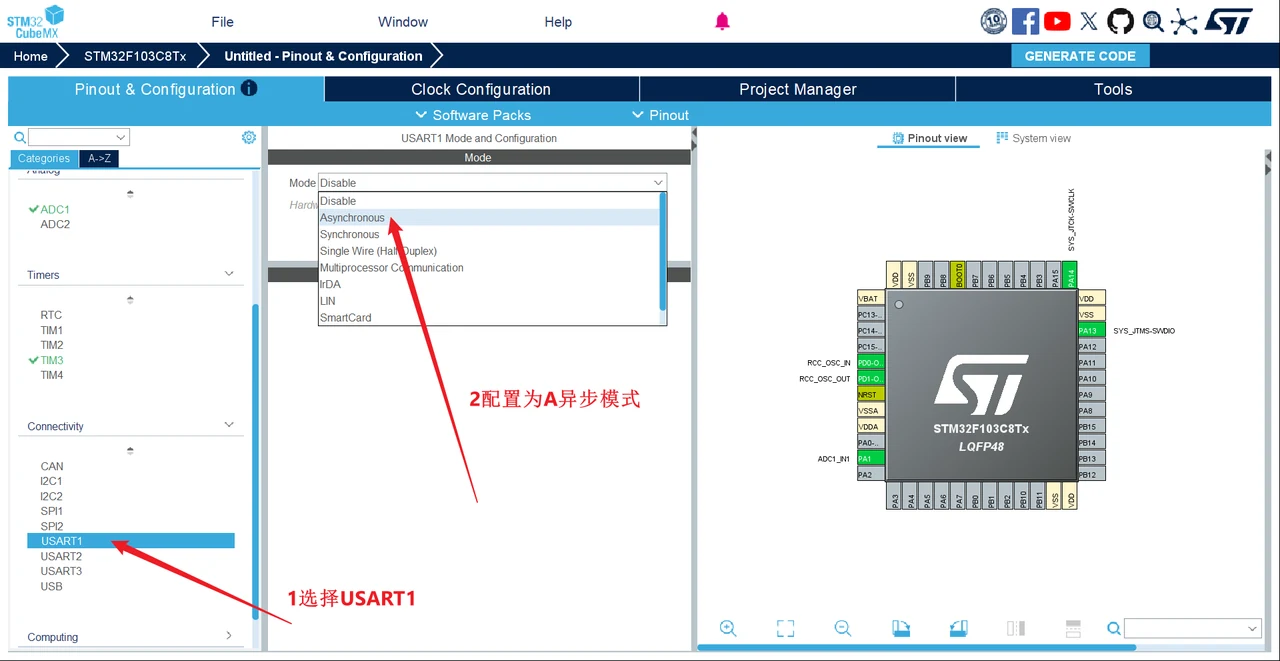Image resolution: width=1280 pixels, height=661 pixels.
Task: Click the System view icon
Action: click(1002, 138)
